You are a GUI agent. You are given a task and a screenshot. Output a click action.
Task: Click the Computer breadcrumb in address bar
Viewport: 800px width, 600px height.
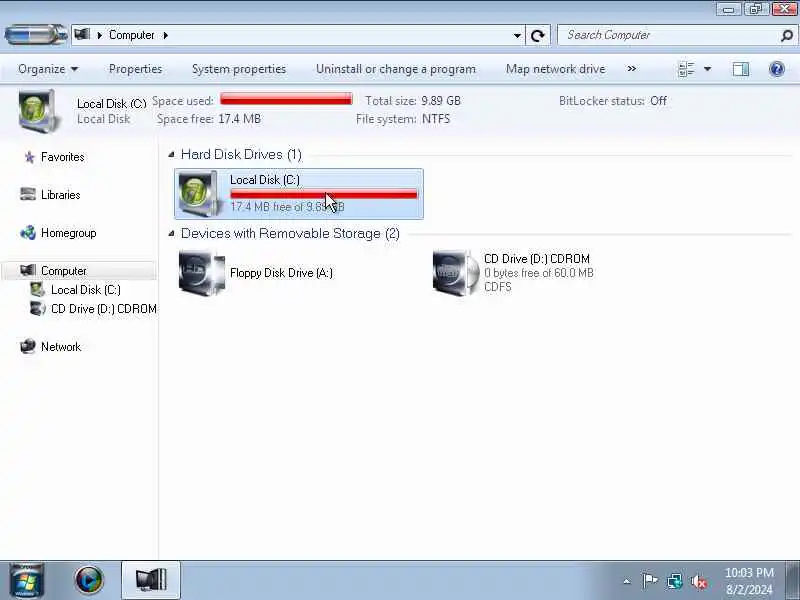[132, 35]
